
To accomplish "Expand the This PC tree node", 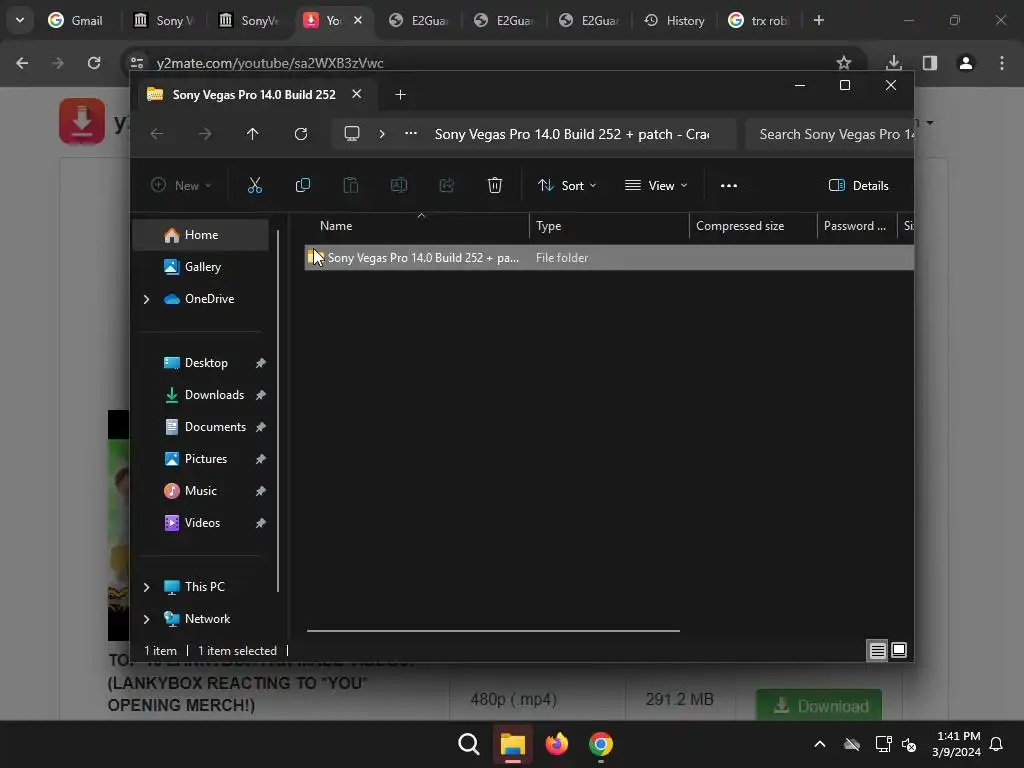I will tap(146, 587).
